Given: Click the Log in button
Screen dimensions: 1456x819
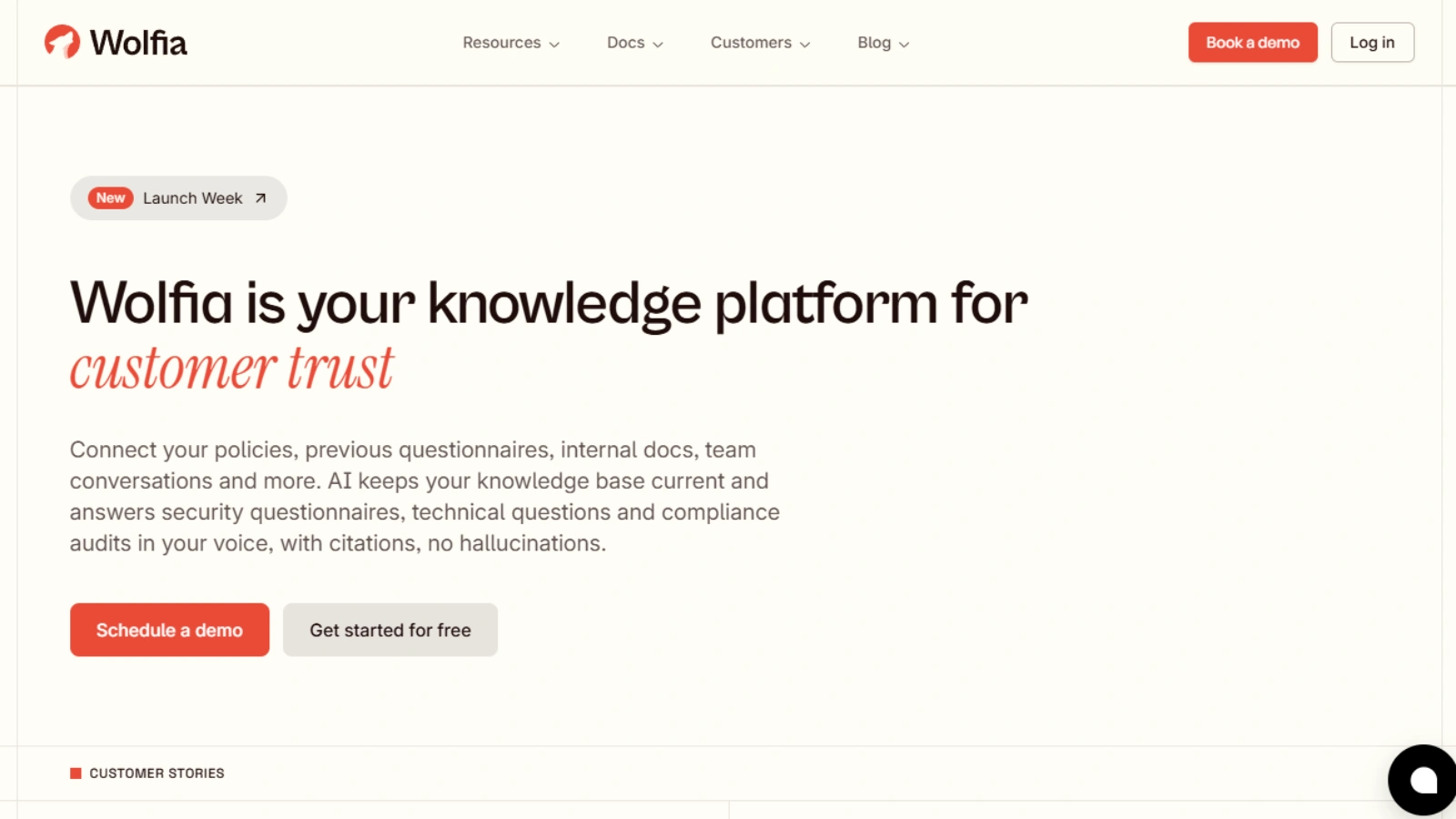Looking at the screenshot, I should (1372, 43).
